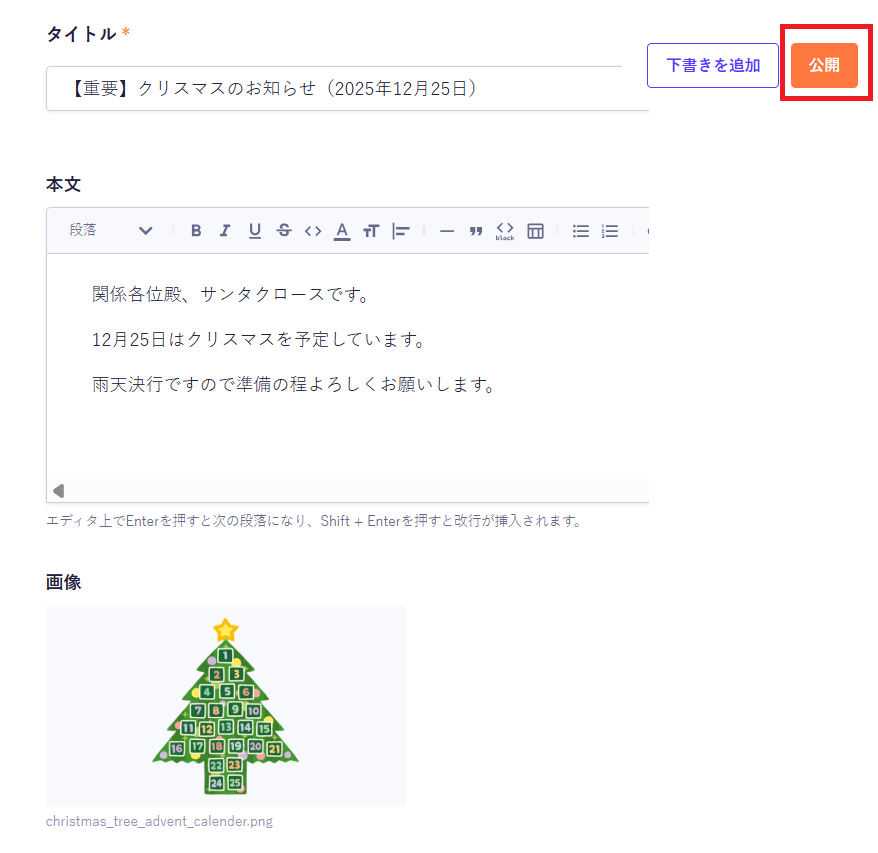Create a bulleted list
This screenshot has width=878, height=853.
[x=581, y=231]
